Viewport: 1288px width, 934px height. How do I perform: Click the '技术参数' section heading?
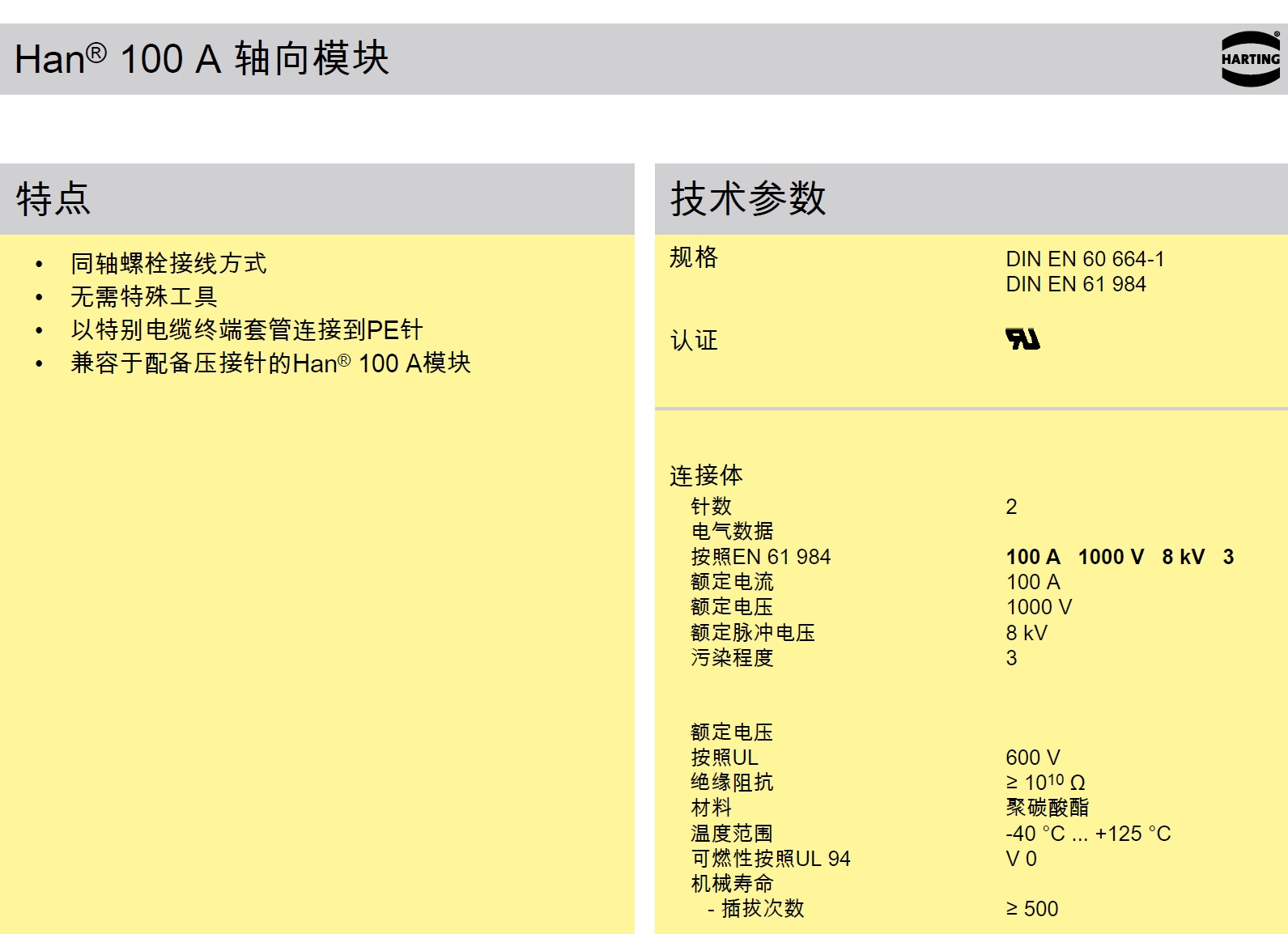click(x=748, y=199)
